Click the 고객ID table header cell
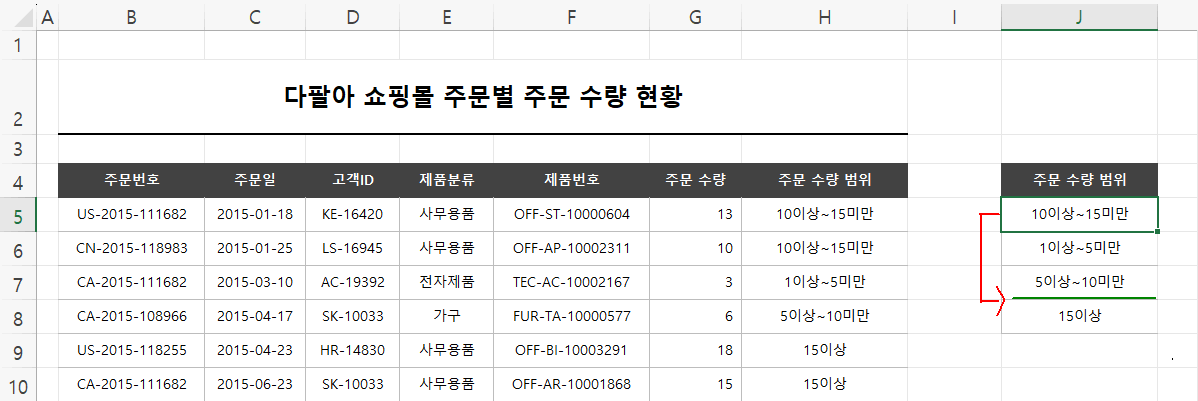 click(x=352, y=180)
